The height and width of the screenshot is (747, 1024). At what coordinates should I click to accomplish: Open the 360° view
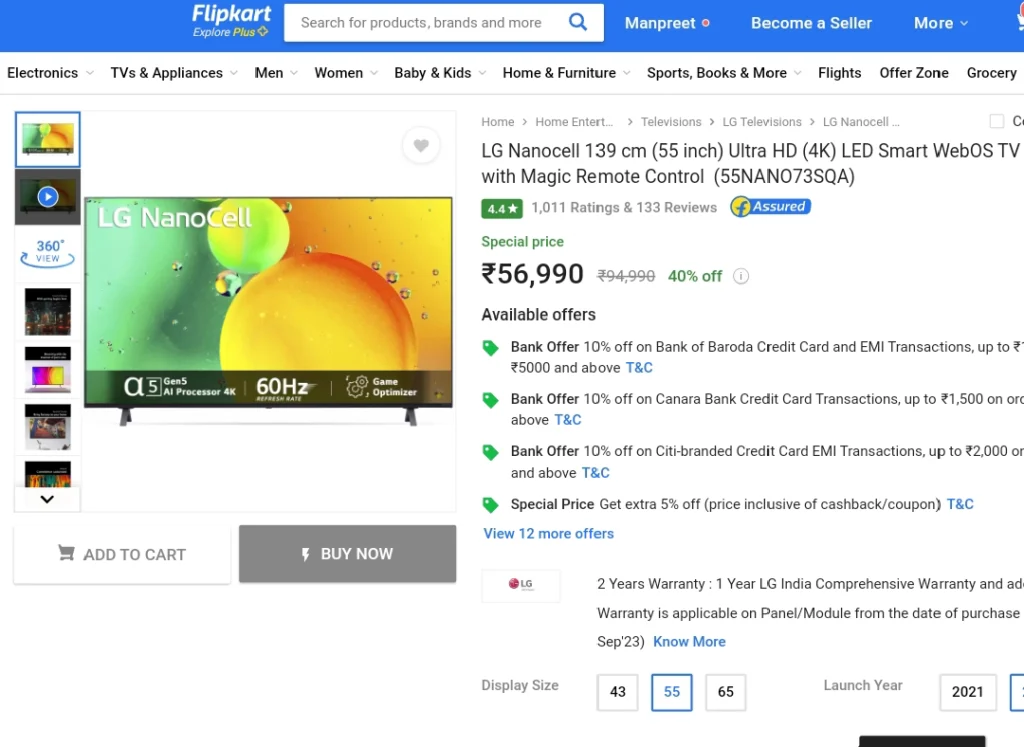coord(48,253)
